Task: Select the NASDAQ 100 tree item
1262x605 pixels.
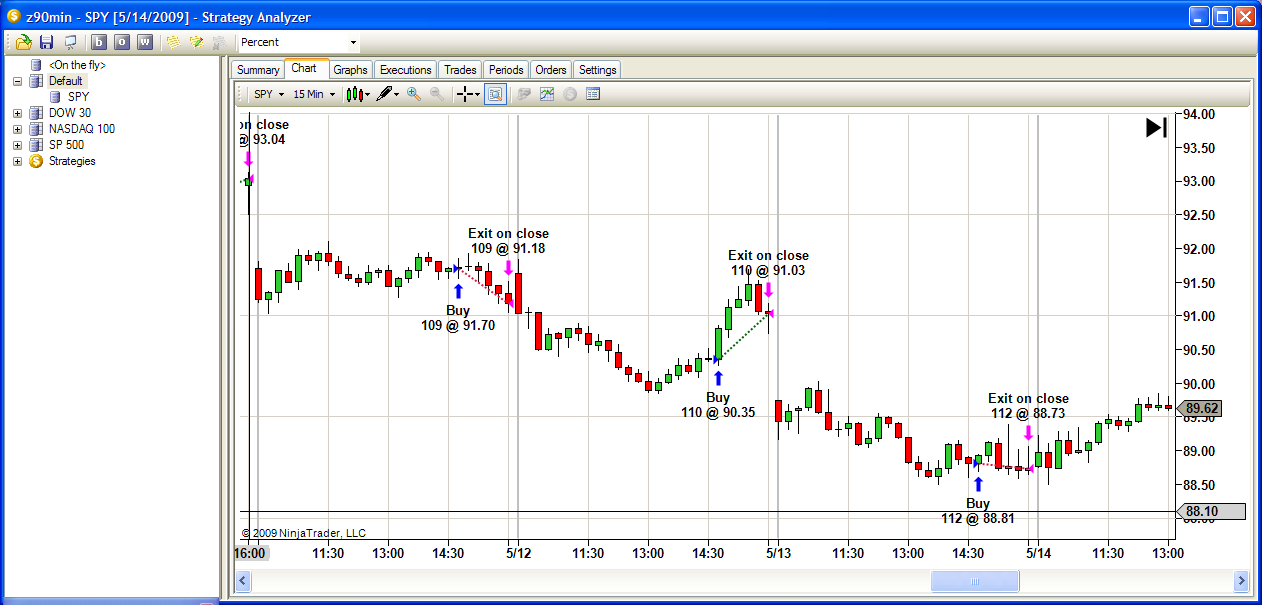Action: (82, 129)
